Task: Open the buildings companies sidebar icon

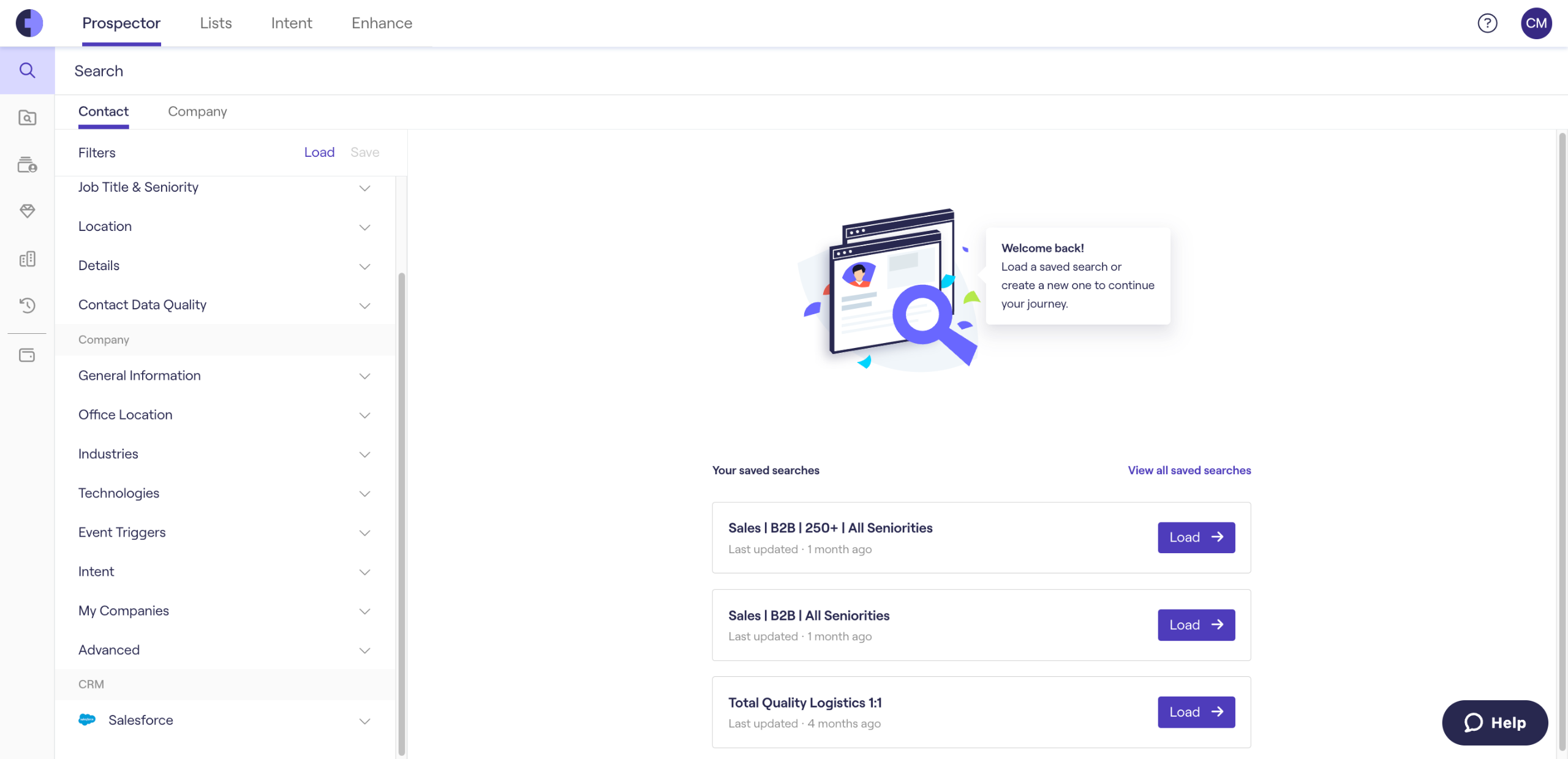Action: pos(27,259)
